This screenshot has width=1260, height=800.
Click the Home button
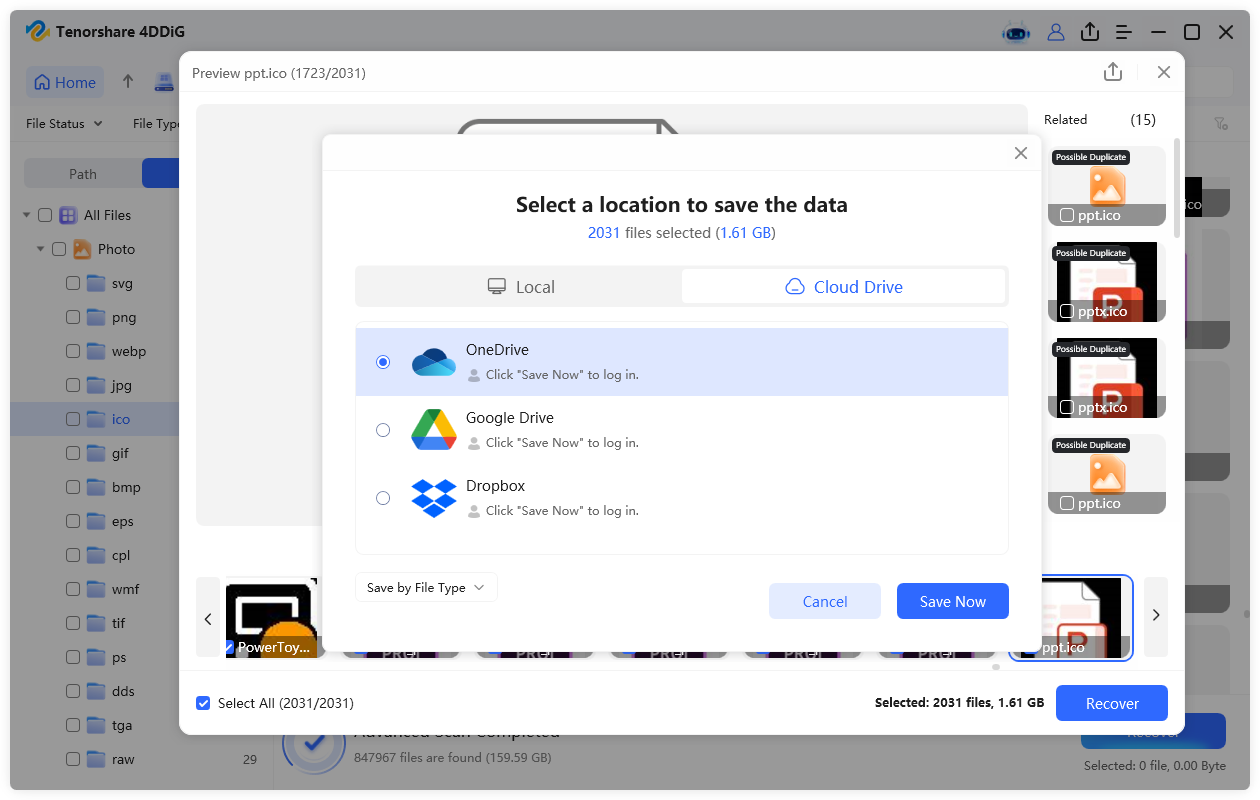click(66, 83)
